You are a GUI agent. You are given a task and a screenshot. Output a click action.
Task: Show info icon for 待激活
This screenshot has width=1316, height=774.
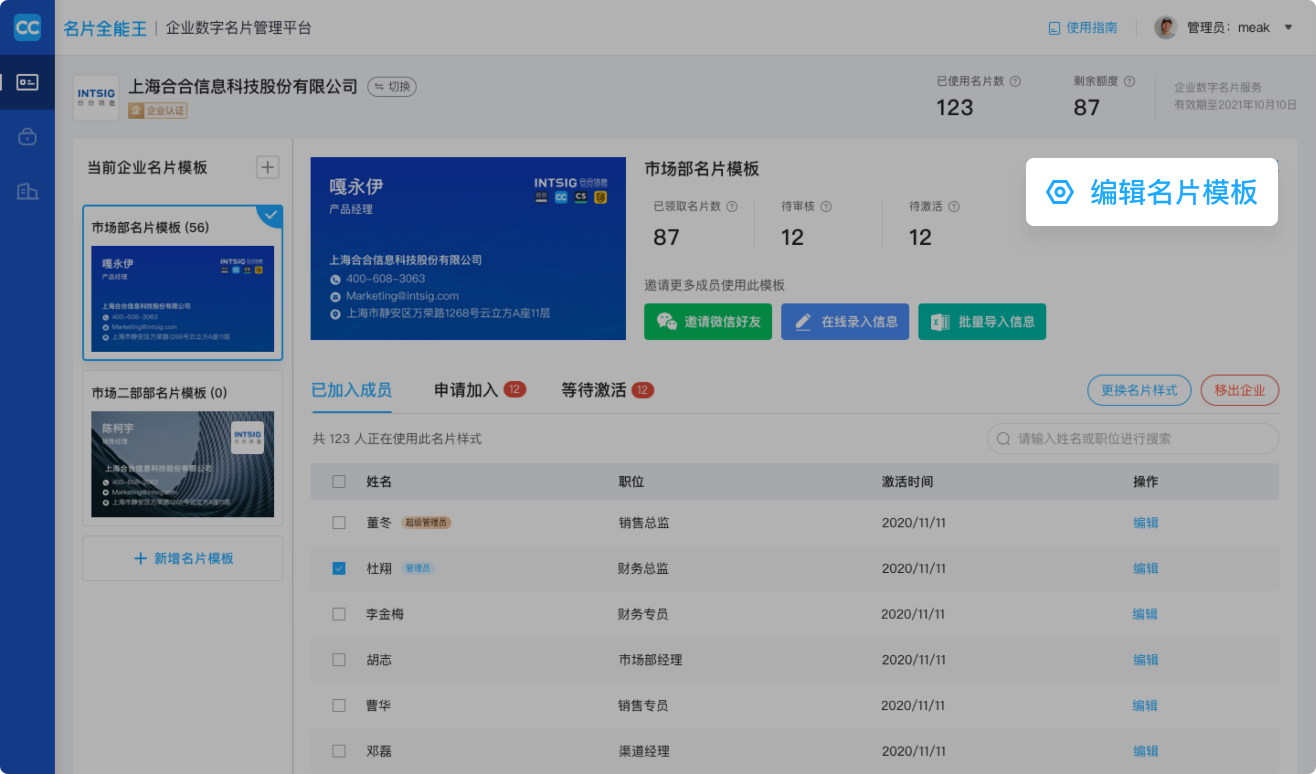coord(954,207)
